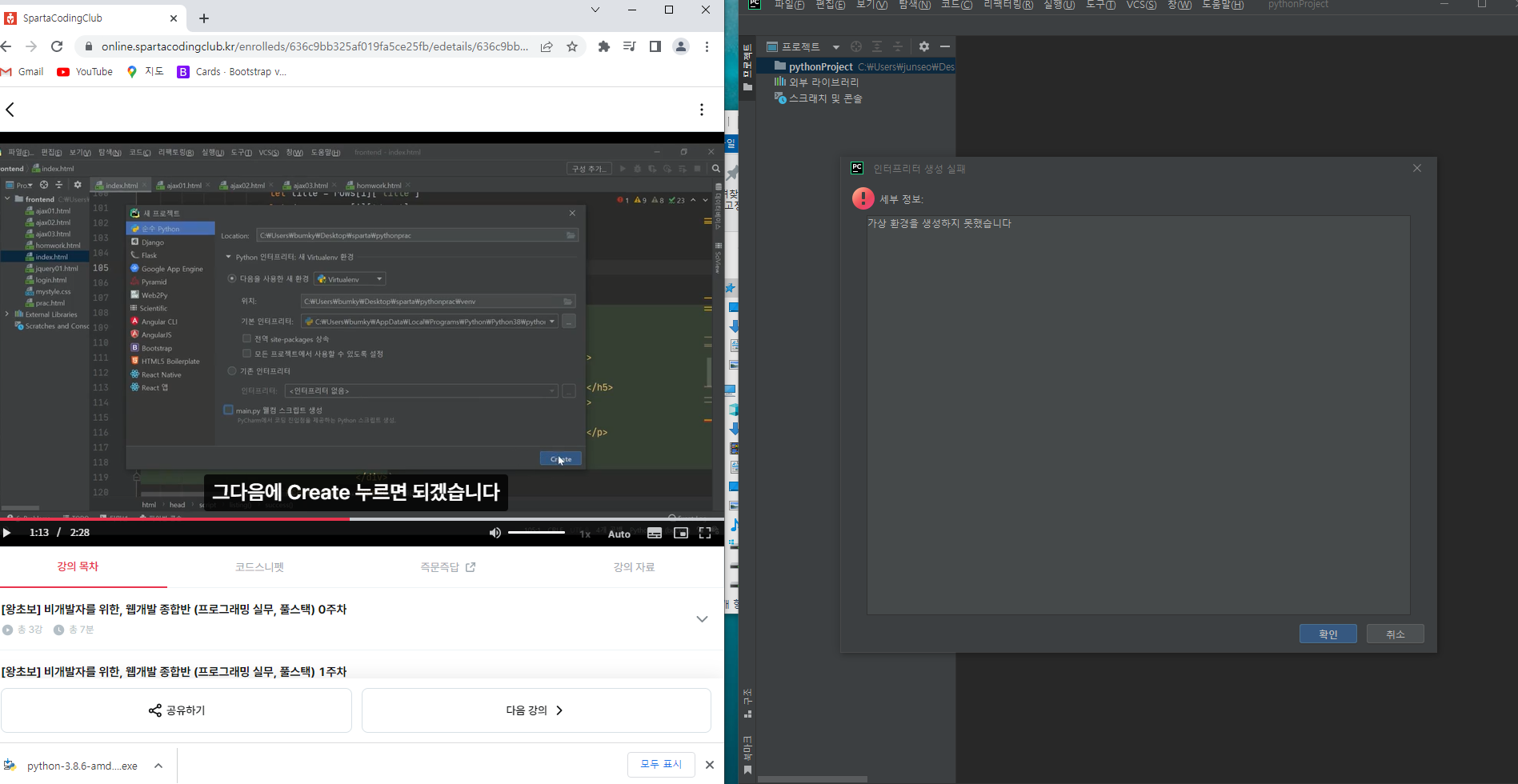Viewport: 1518px width, 784px height.
Task: Bookmark this page with the star icon
Action: click(x=572, y=46)
